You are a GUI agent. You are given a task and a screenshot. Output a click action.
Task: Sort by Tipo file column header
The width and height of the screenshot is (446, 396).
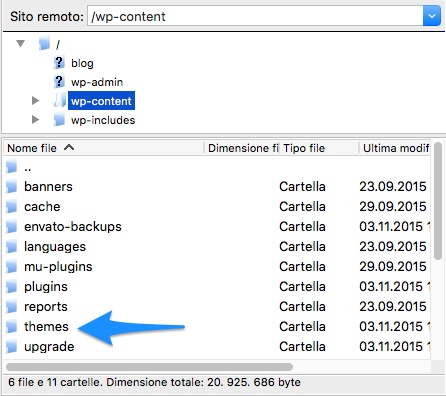point(319,148)
